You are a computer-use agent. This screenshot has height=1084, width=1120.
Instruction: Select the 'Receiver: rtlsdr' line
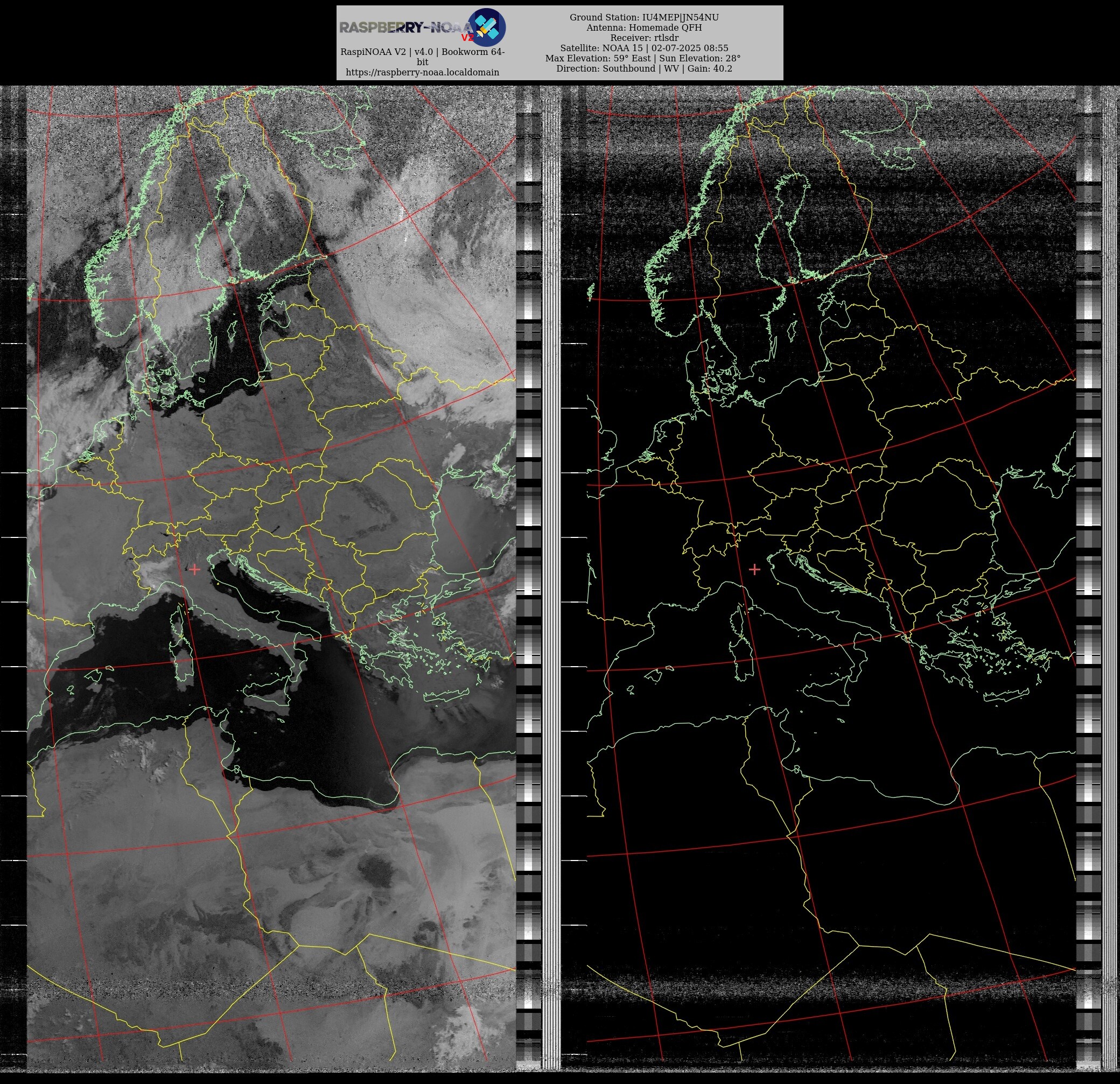click(x=644, y=38)
